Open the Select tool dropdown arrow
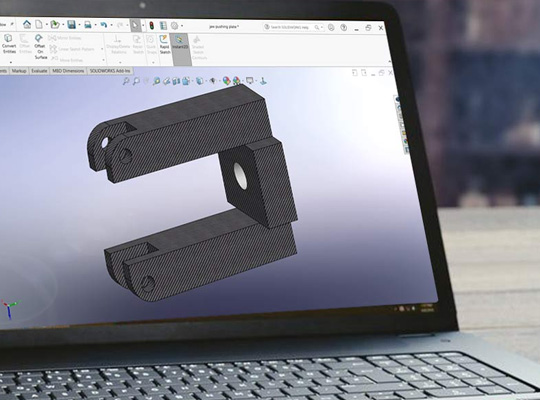The image size is (540, 400). pos(143,26)
